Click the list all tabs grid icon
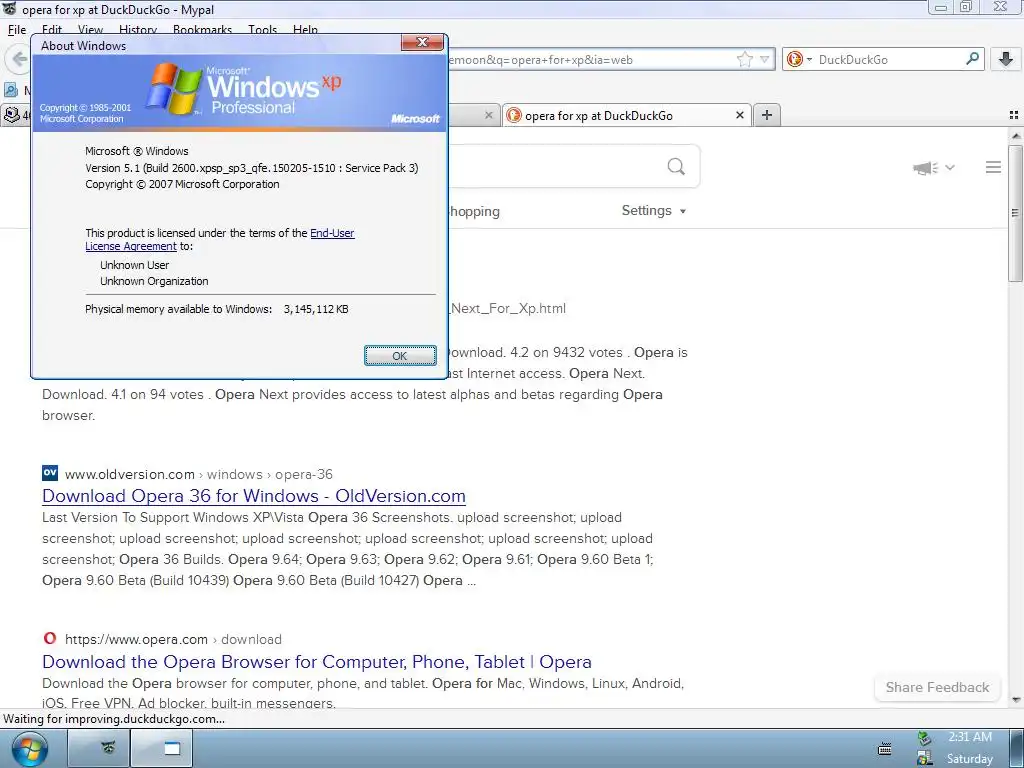 pos(1014,115)
